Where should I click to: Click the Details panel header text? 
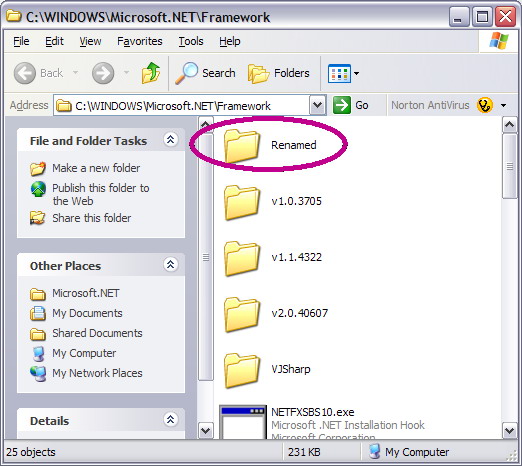point(49,421)
